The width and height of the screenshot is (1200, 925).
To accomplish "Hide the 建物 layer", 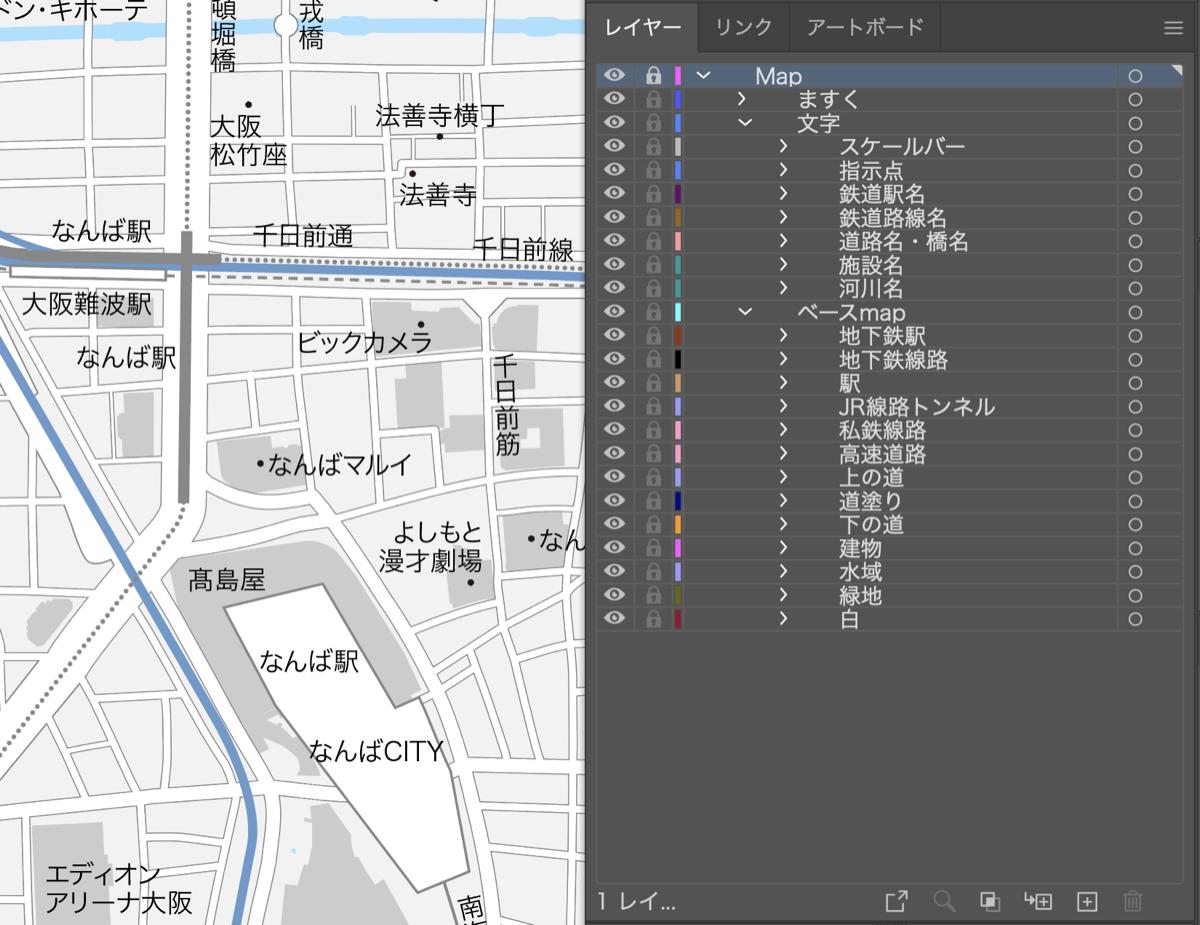I will [616, 548].
